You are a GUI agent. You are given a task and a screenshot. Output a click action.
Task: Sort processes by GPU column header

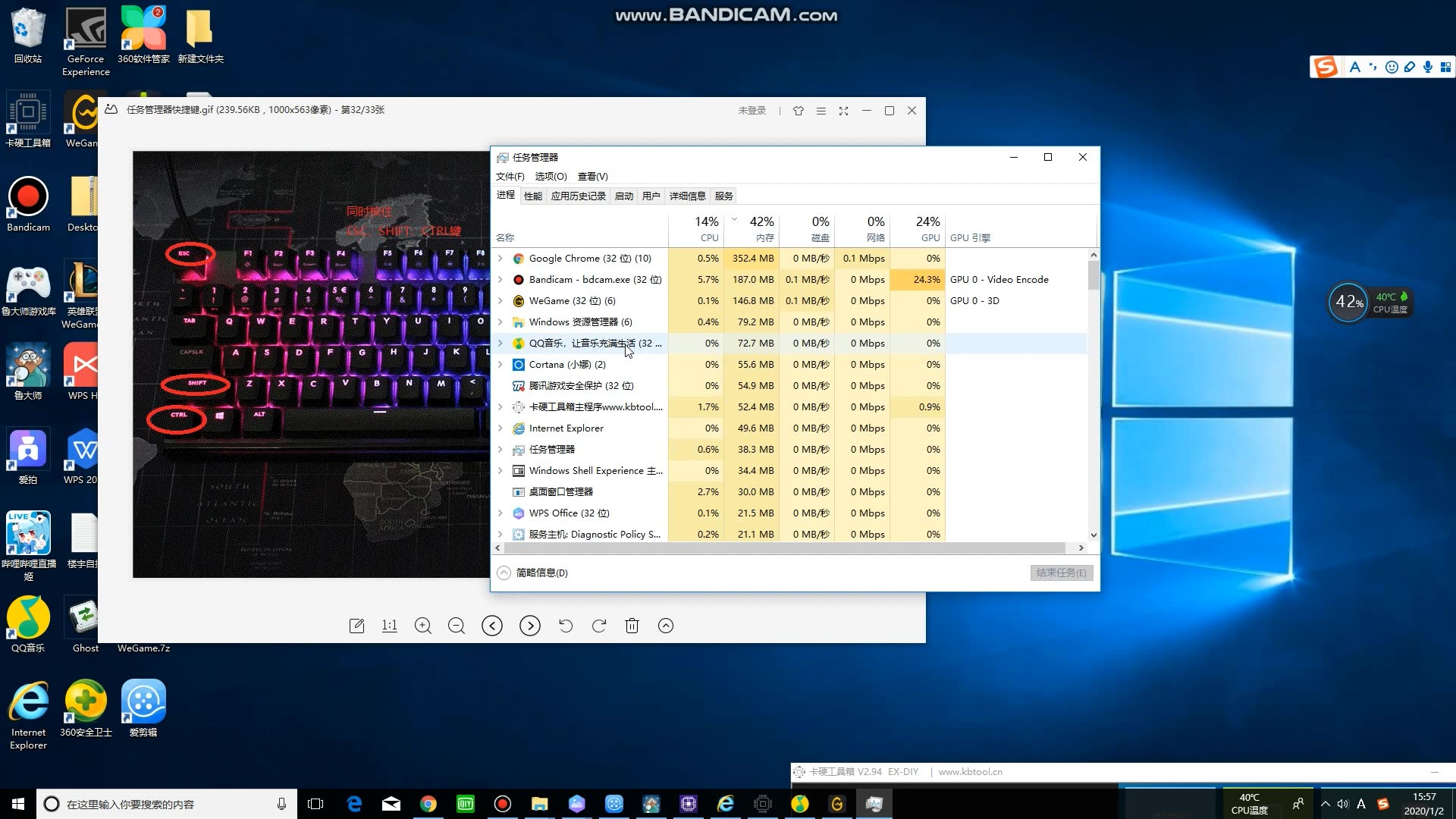pos(918,229)
